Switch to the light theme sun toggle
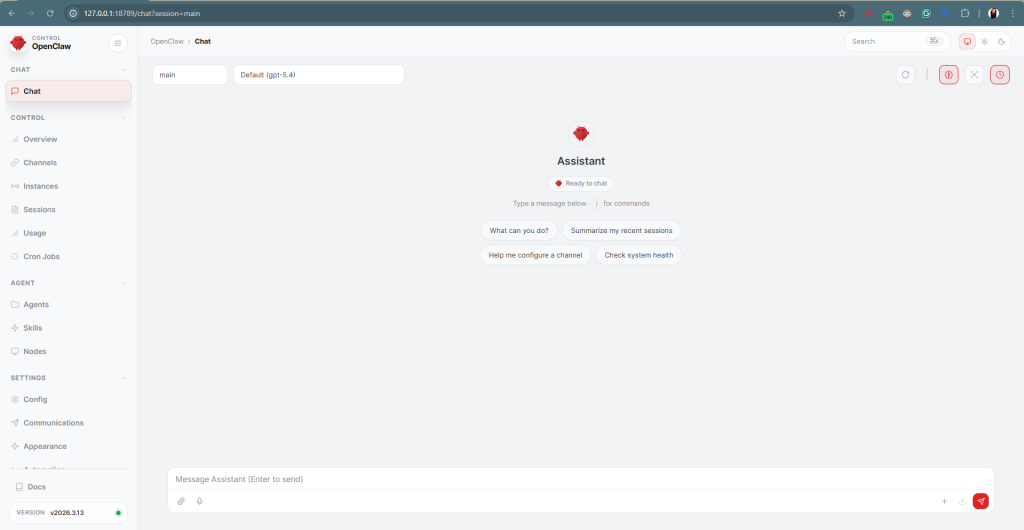Screen dimensions: 1024x530 pos(984,42)
